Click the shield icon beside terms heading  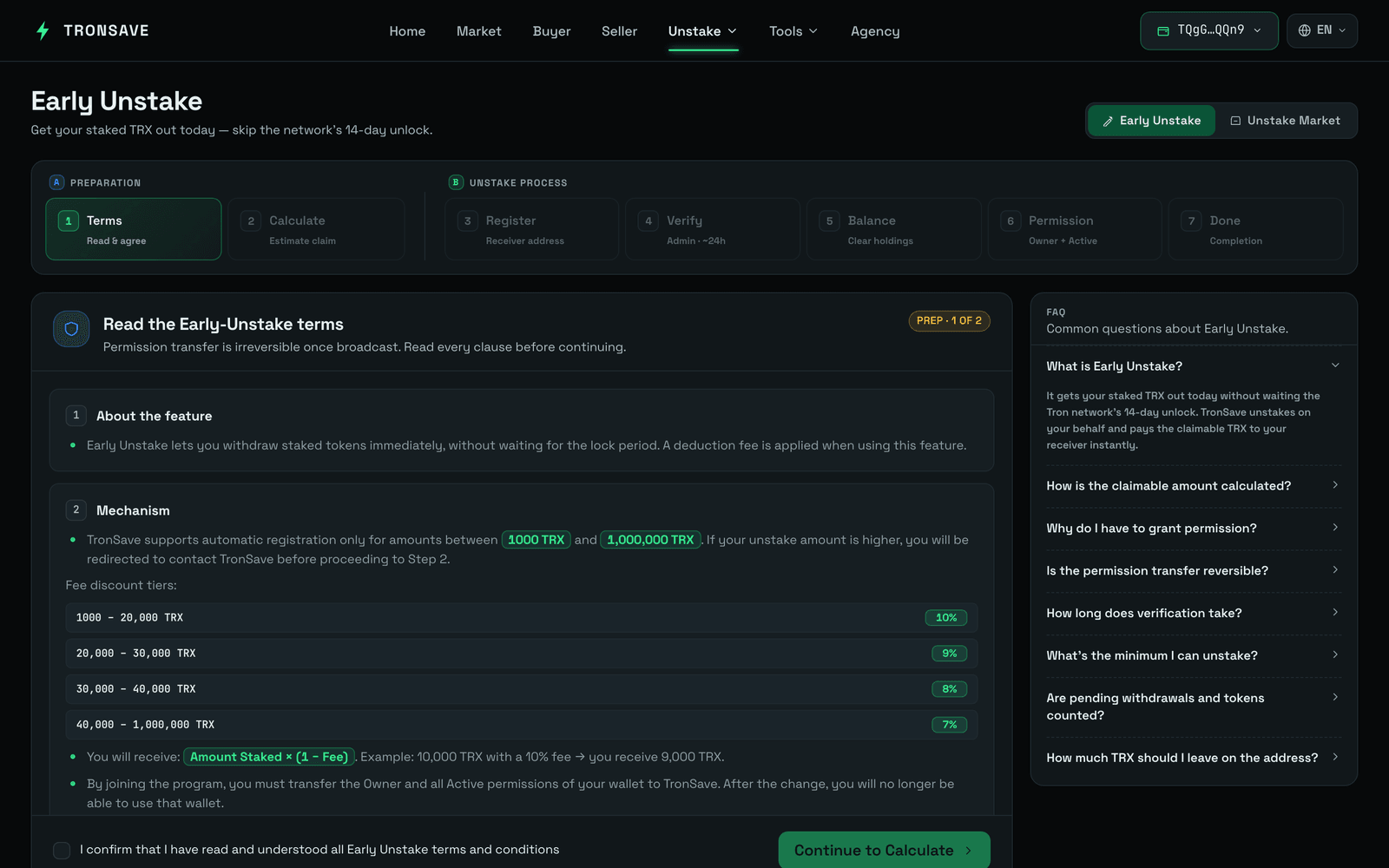(71, 329)
